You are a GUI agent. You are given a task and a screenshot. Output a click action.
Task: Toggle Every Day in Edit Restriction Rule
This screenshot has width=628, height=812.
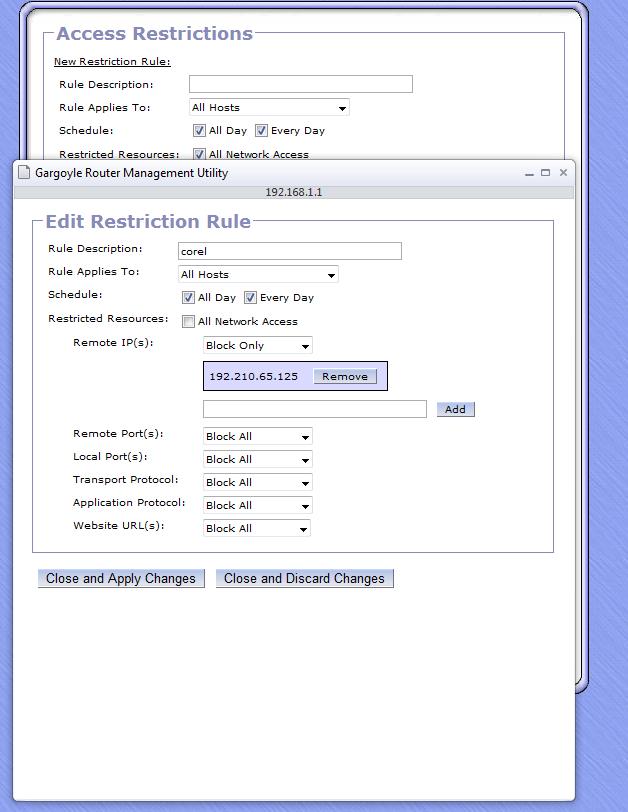coord(250,298)
